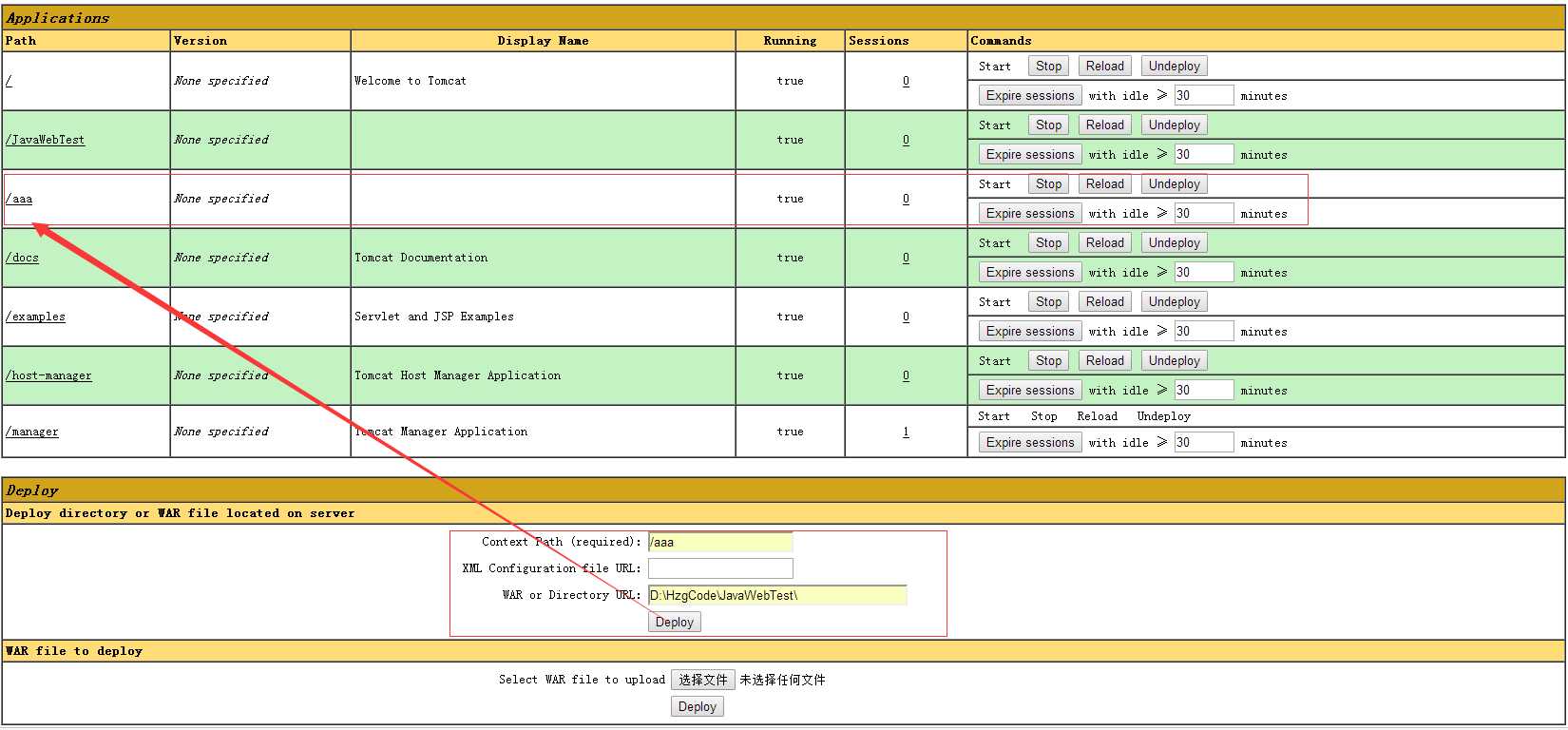The height and width of the screenshot is (730, 1568).
Task: Click Deploy under WAR or Directory URL
Action: (674, 622)
